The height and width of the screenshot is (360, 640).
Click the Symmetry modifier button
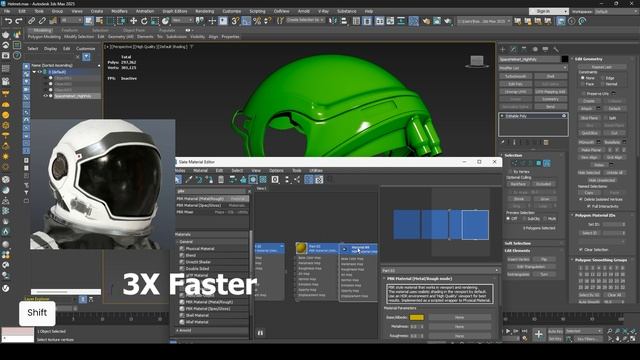tap(550, 99)
